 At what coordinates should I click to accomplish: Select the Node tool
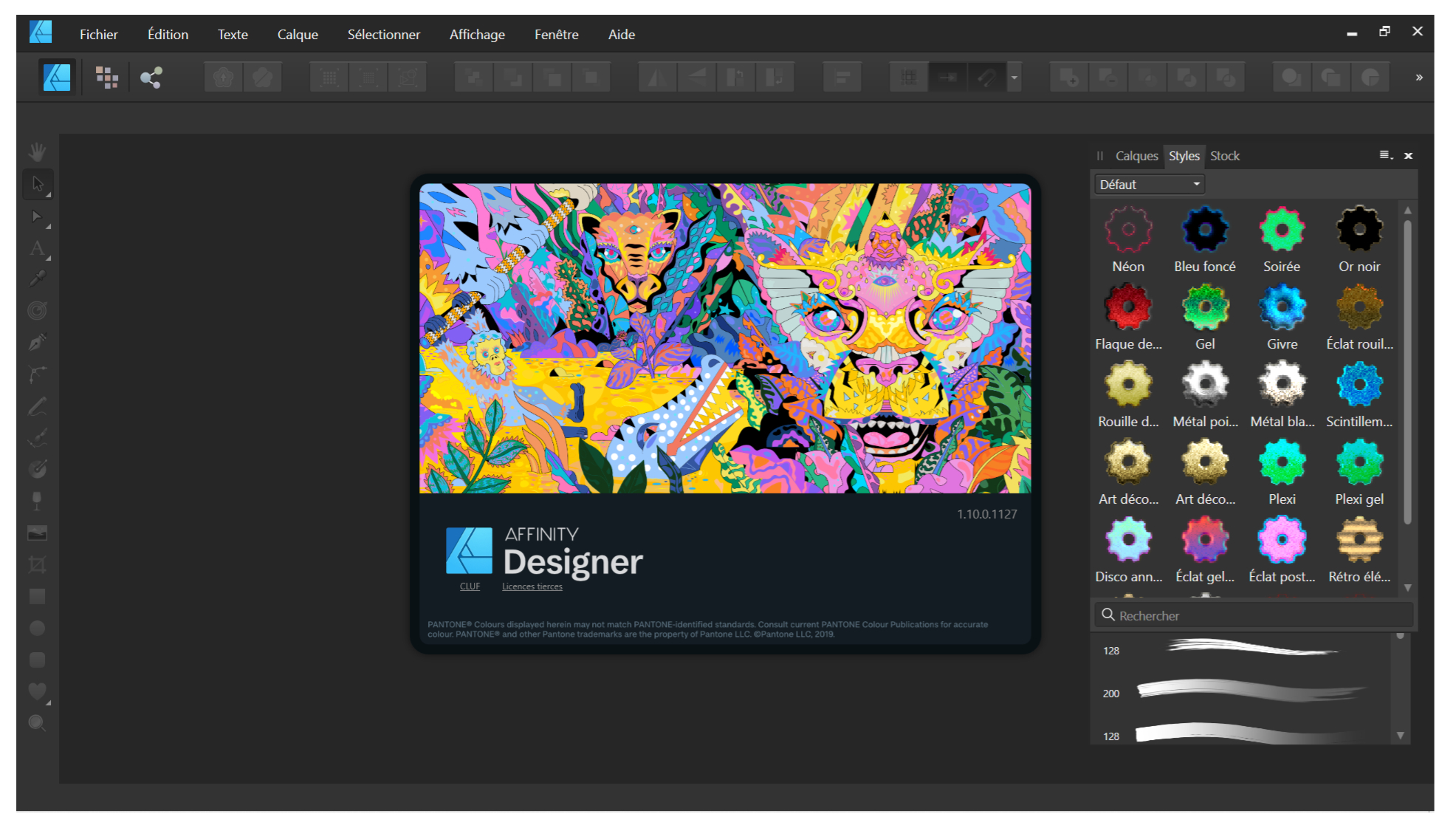(37, 216)
